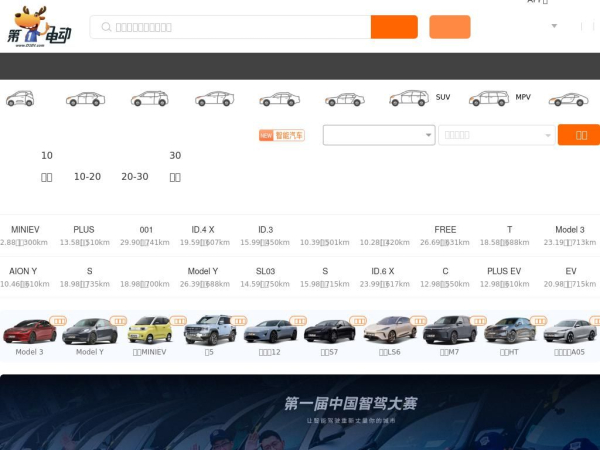
Task: Click the badge on the Model 3 thumbnail
Action: pos(58,321)
